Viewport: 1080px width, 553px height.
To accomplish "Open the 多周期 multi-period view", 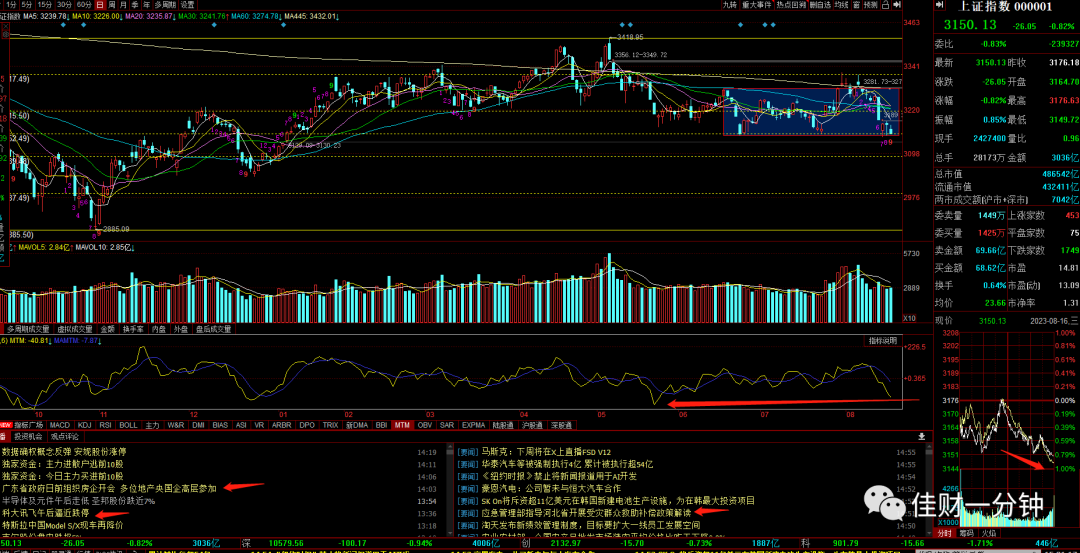I will [165, 5].
